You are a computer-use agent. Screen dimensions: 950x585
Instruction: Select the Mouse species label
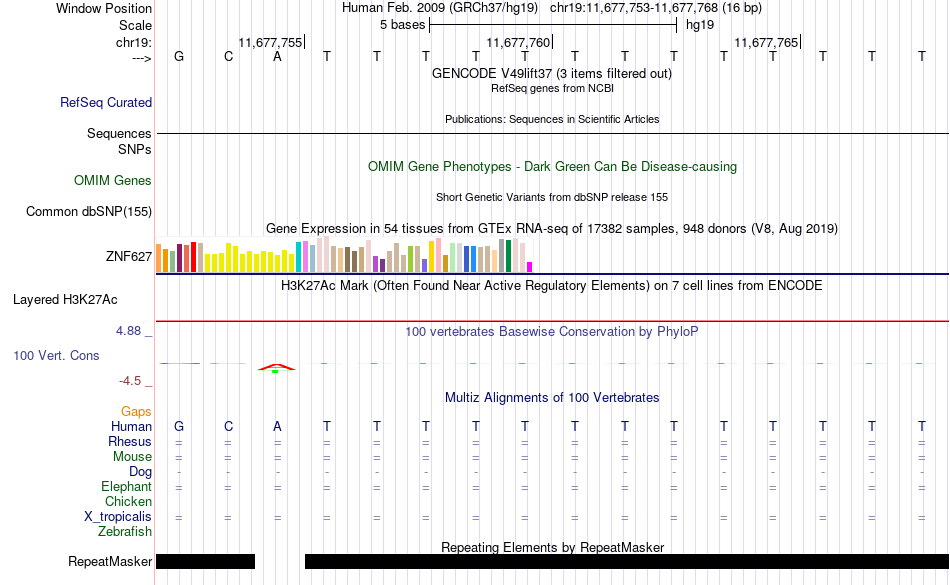coord(132,457)
